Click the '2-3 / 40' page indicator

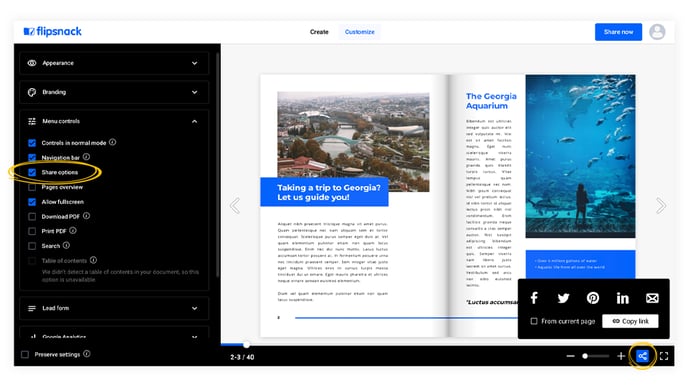click(x=242, y=357)
